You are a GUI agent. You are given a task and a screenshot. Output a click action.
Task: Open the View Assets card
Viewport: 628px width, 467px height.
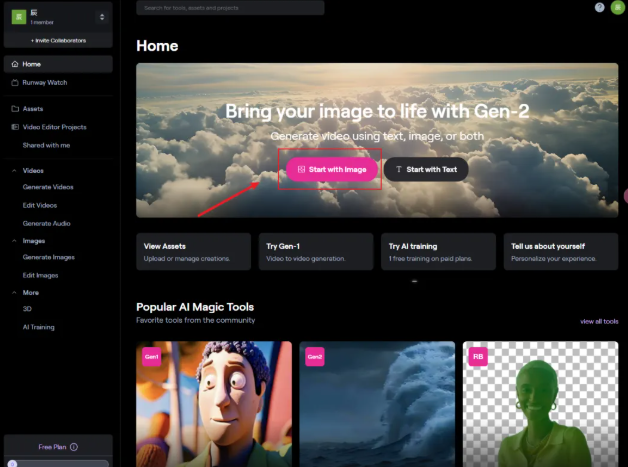point(193,252)
